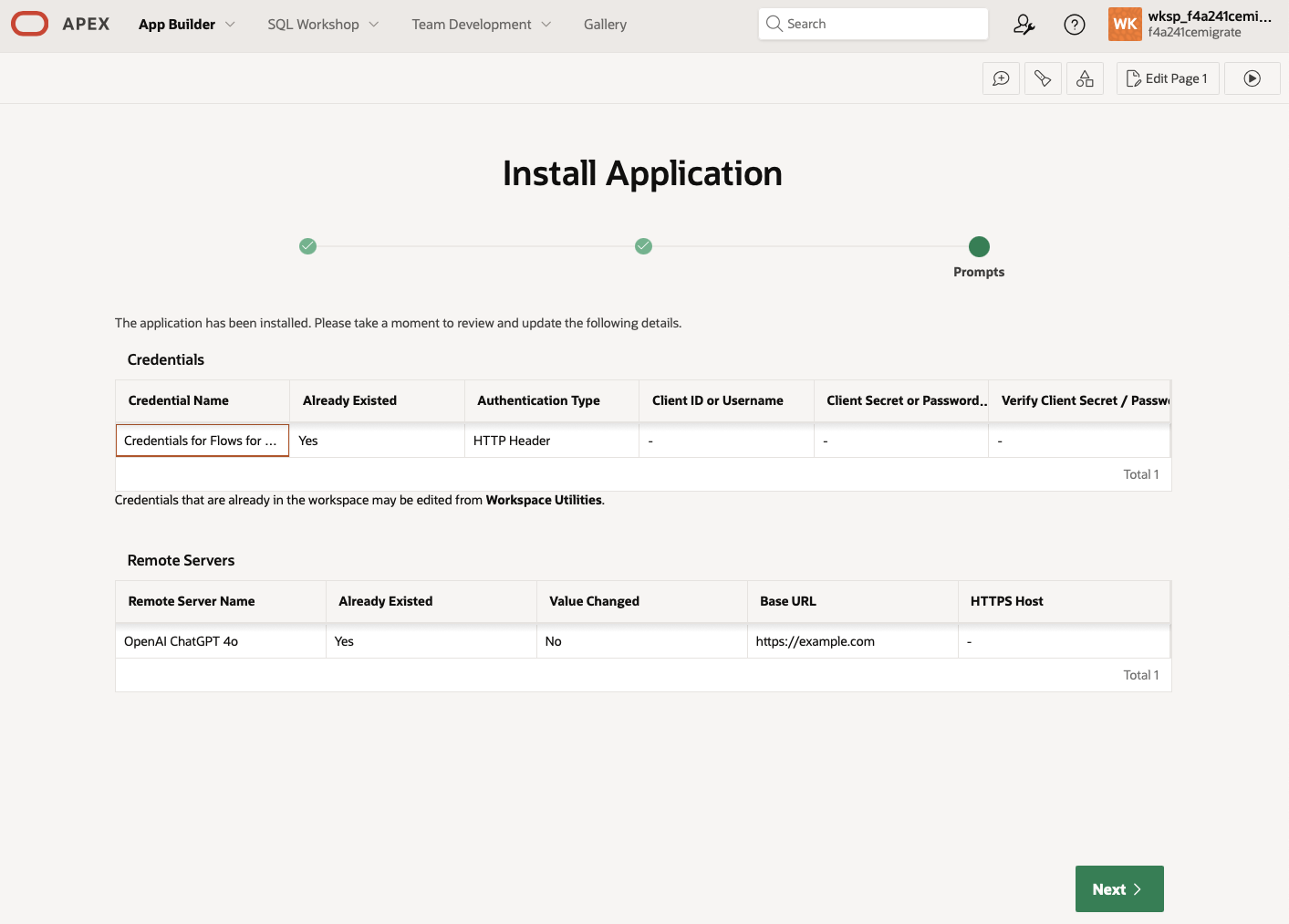Screen dimensions: 1289x924
Task: Open the Administration user-wrench icon
Action: tap(1024, 25)
